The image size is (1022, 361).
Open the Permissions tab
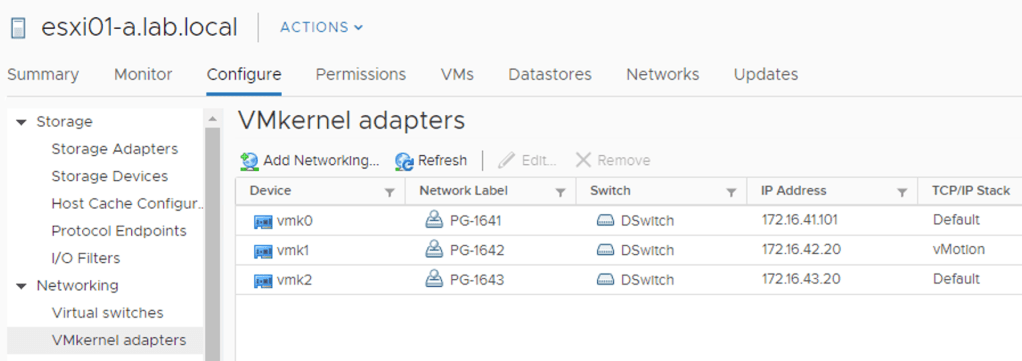pos(360,74)
